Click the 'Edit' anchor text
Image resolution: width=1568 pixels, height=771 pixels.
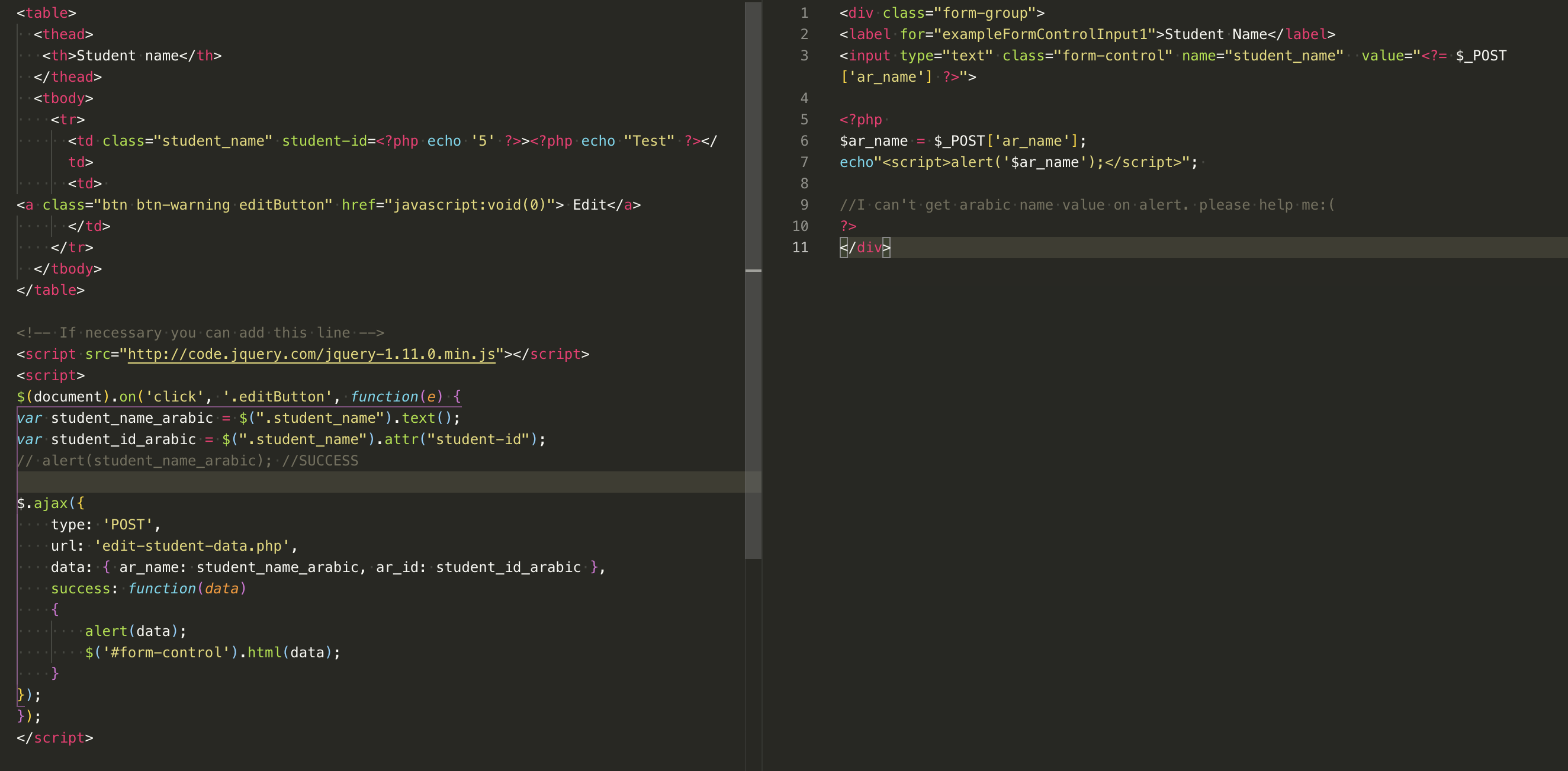589,204
